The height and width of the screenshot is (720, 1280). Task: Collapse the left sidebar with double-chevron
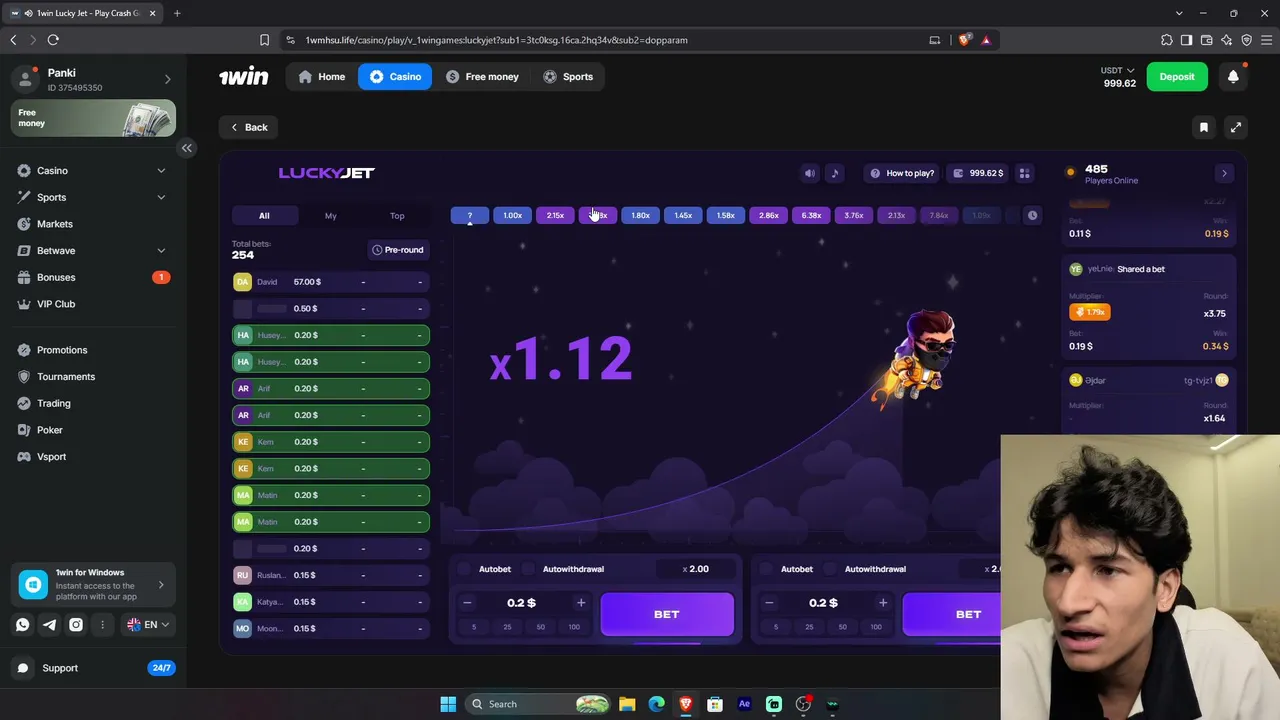tap(186, 148)
